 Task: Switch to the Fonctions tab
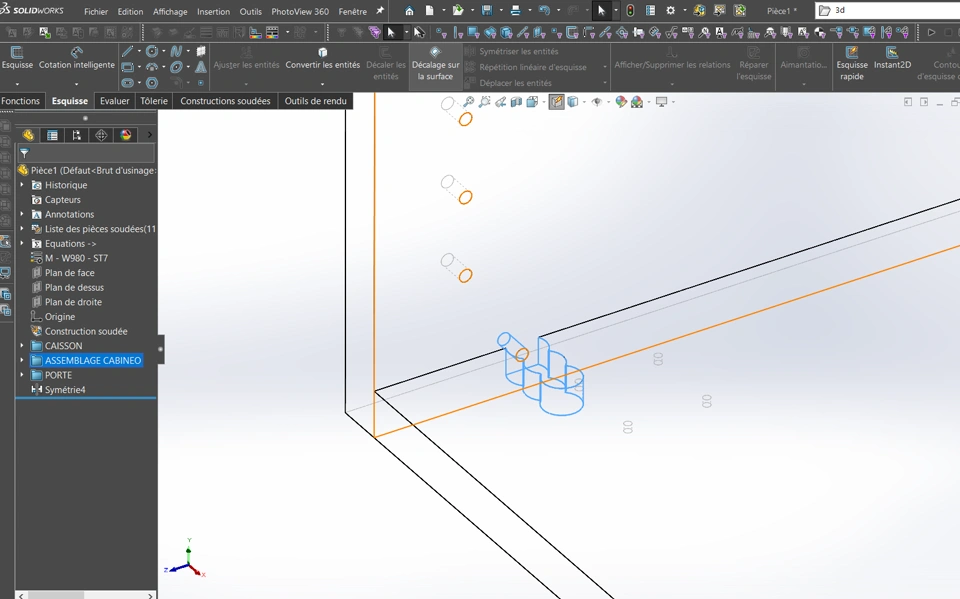click(20, 101)
